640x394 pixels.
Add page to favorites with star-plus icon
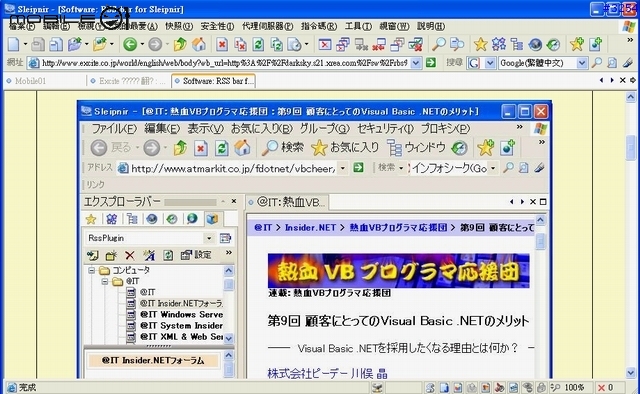tap(577, 44)
